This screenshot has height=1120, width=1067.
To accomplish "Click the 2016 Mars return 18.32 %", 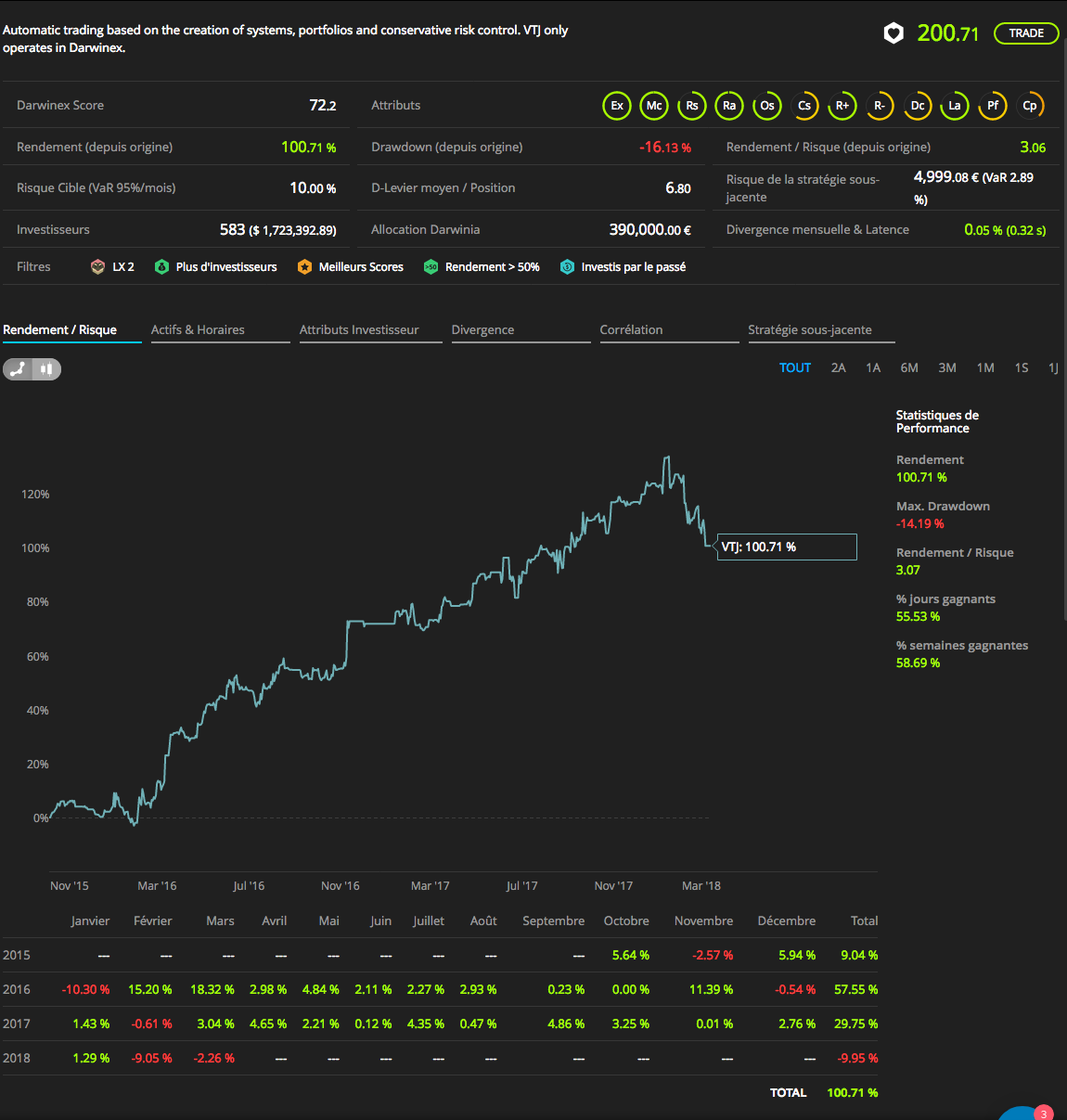I will pyautogui.click(x=212, y=990).
